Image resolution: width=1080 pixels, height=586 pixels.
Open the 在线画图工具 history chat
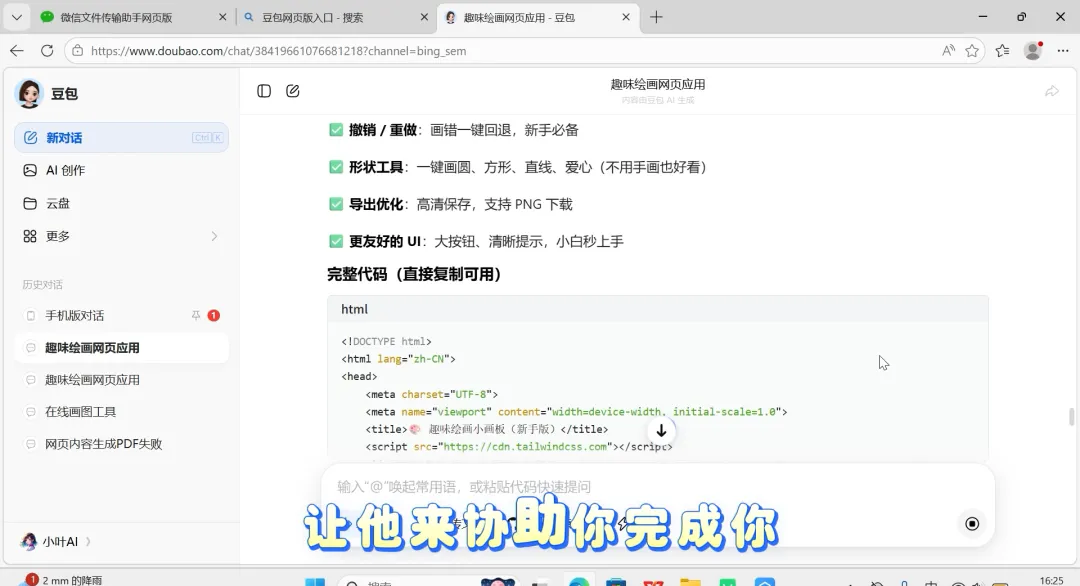[121, 412]
